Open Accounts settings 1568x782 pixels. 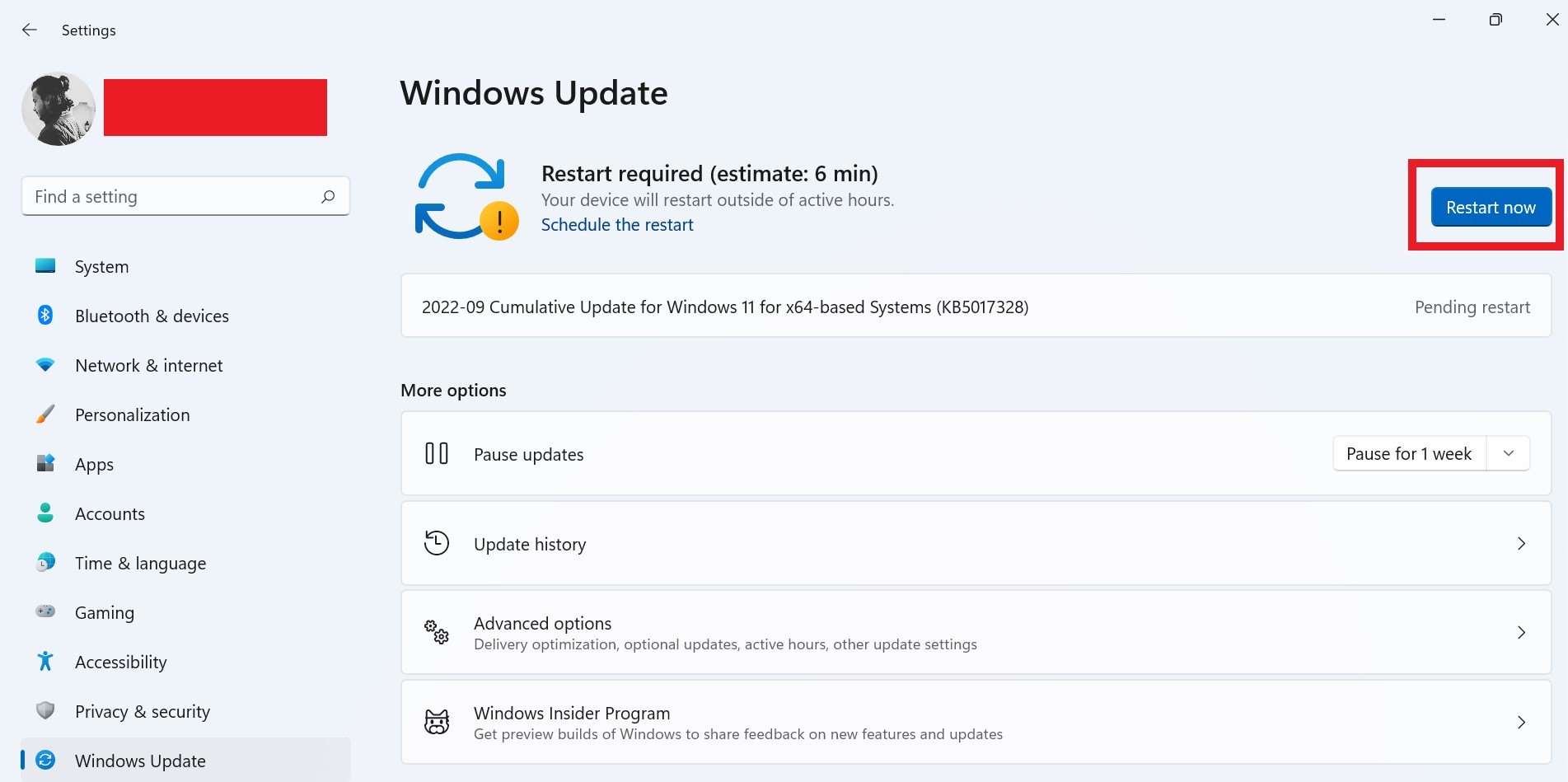(x=44, y=513)
